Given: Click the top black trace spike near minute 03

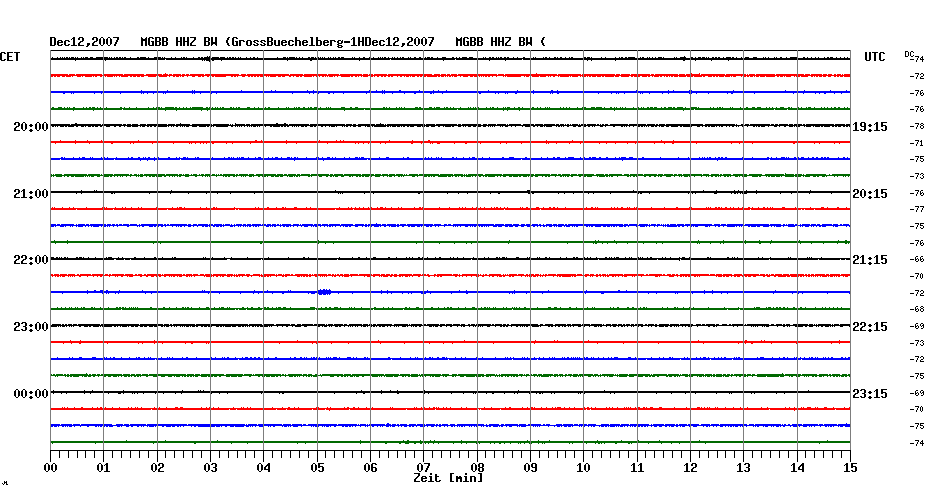Looking at the screenshot, I should tap(208, 59).
